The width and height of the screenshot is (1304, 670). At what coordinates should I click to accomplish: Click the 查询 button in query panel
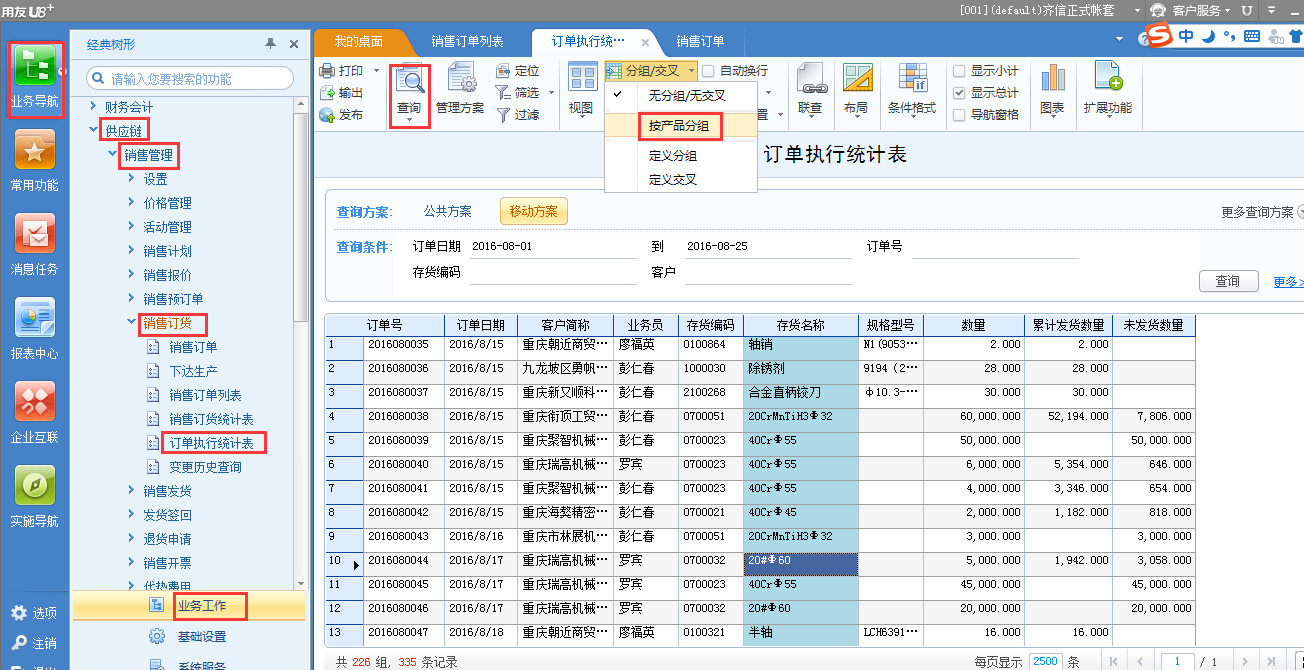(x=1228, y=281)
